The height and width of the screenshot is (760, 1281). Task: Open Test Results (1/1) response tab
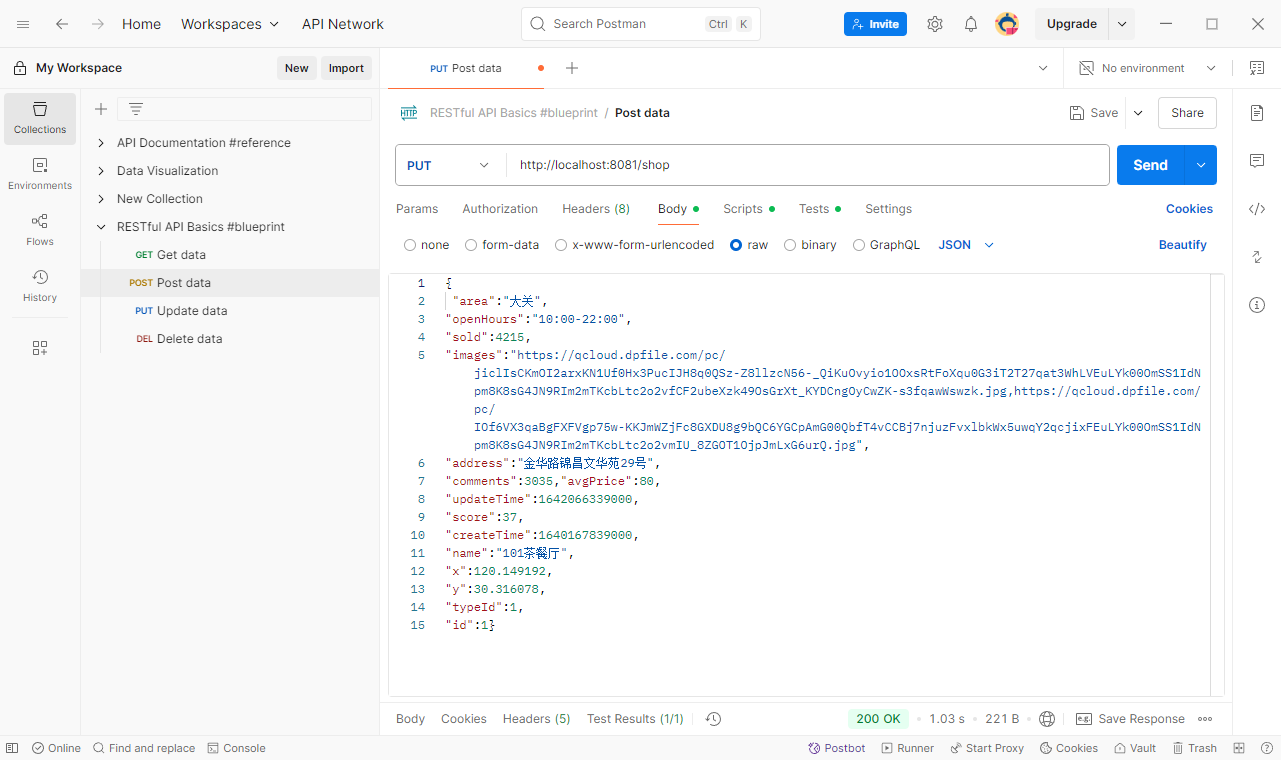click(635, 719)
